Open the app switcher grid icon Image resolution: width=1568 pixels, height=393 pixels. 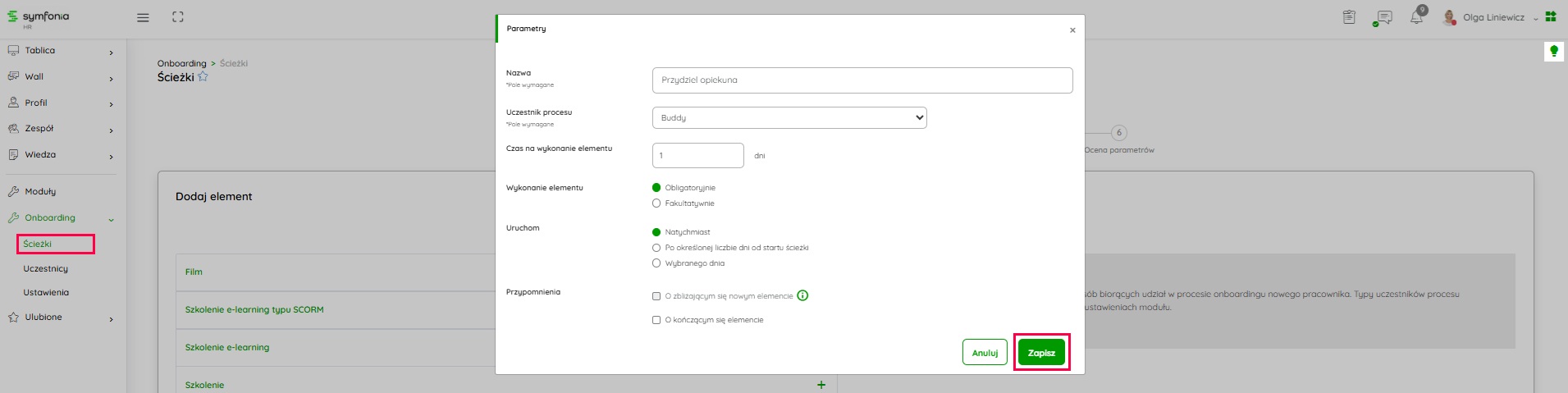coord(1551,16)
